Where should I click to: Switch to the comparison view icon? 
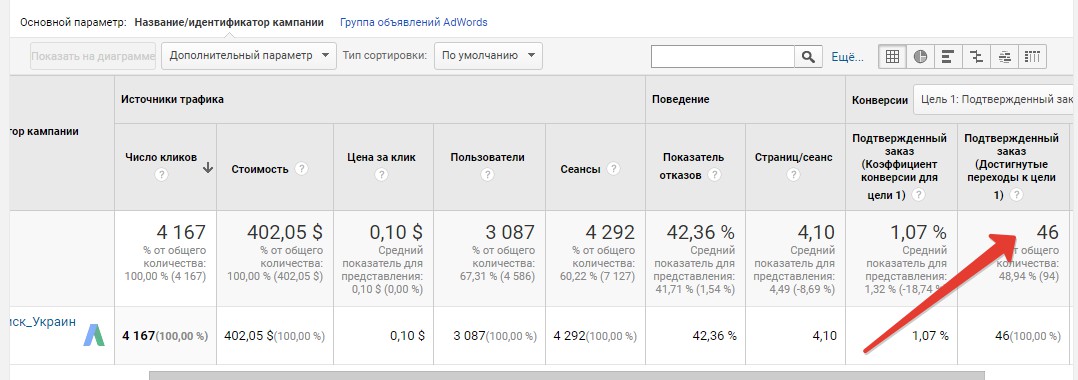click(976, 57)
